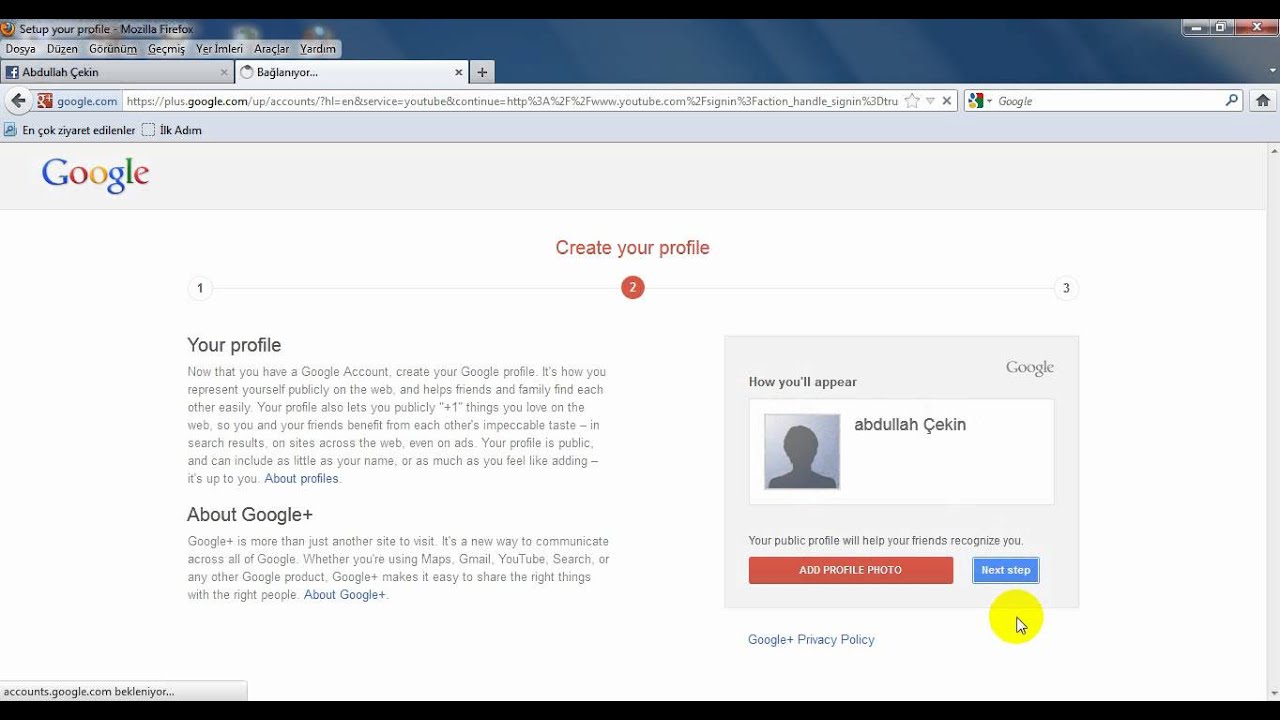1280x720 pixels.
Task: Click the browser back arrow button
Action: [x=18, y=101]
